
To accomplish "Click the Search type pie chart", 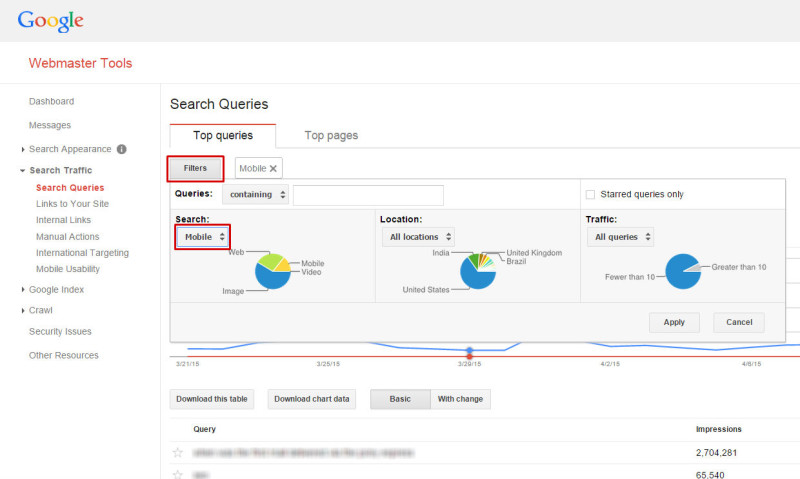I will (x=272, y=271).
